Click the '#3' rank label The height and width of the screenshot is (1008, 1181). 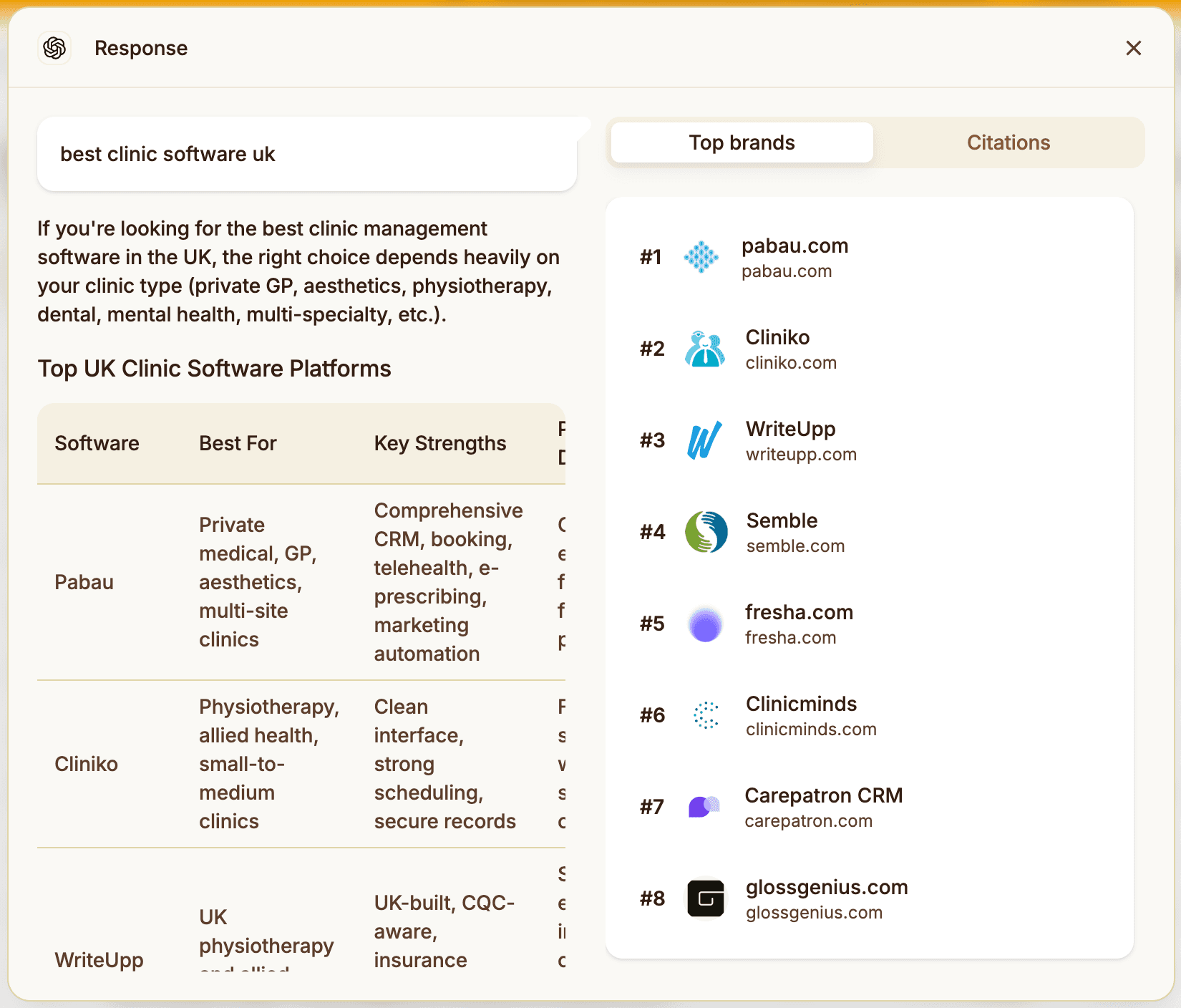(x=652, y=440)
